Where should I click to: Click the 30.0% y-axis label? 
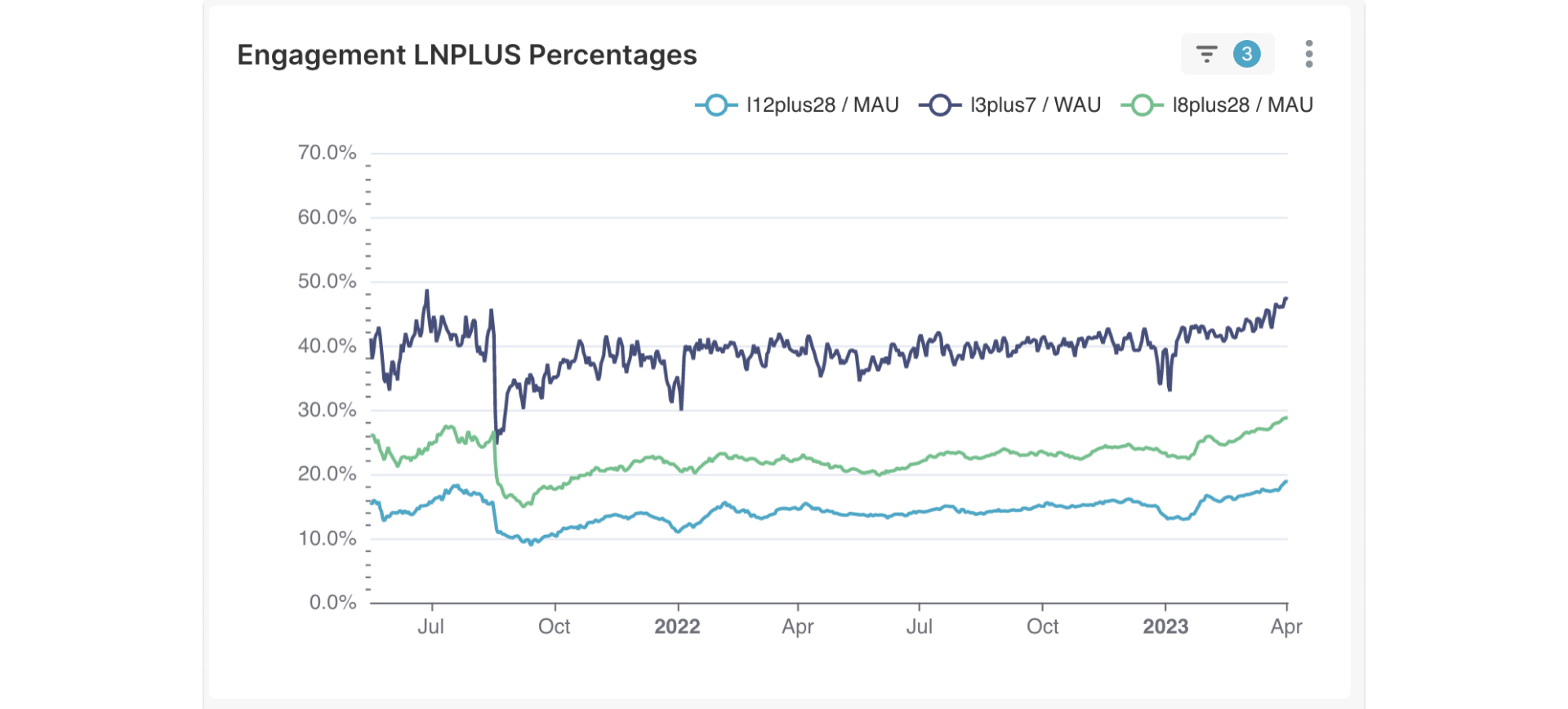[x=327, y=410]
